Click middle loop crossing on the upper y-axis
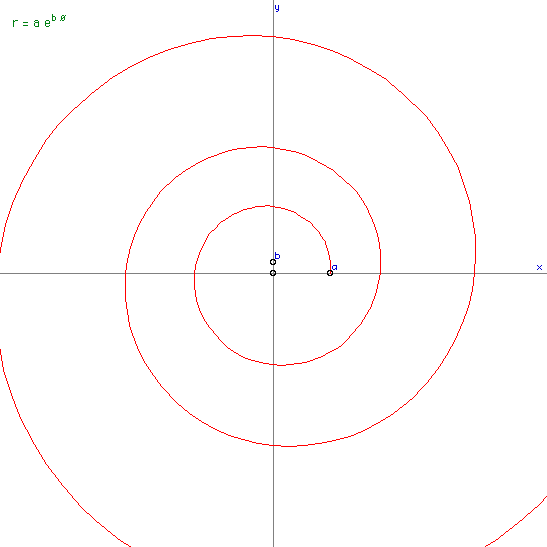This screenshot has width=547, height=547. pyautogui.click(x=274, y=147)
